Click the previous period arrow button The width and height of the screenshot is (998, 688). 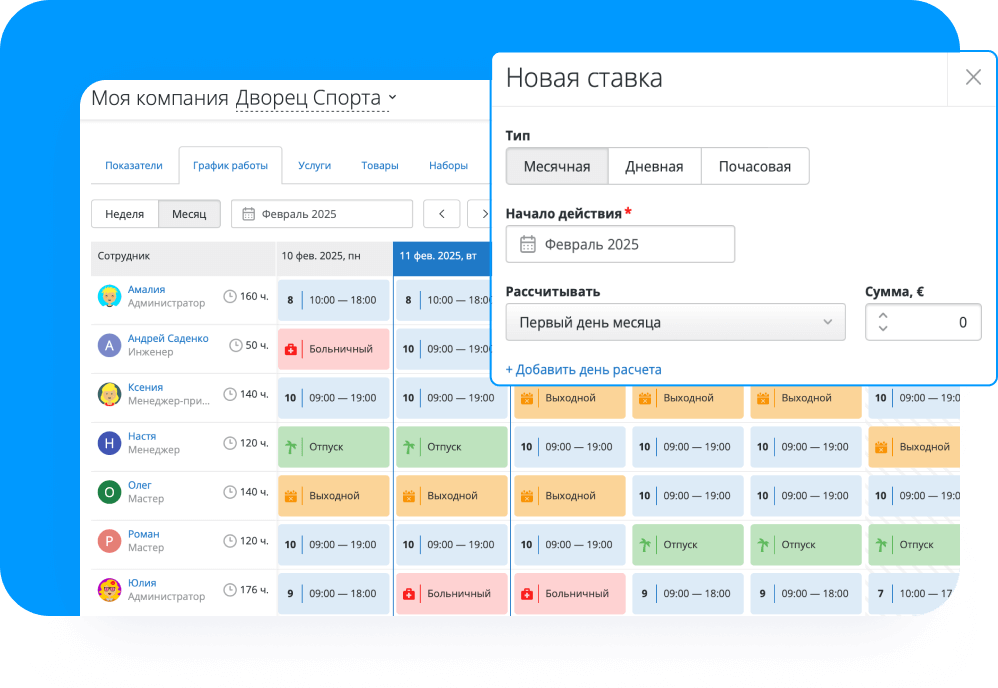442,214
